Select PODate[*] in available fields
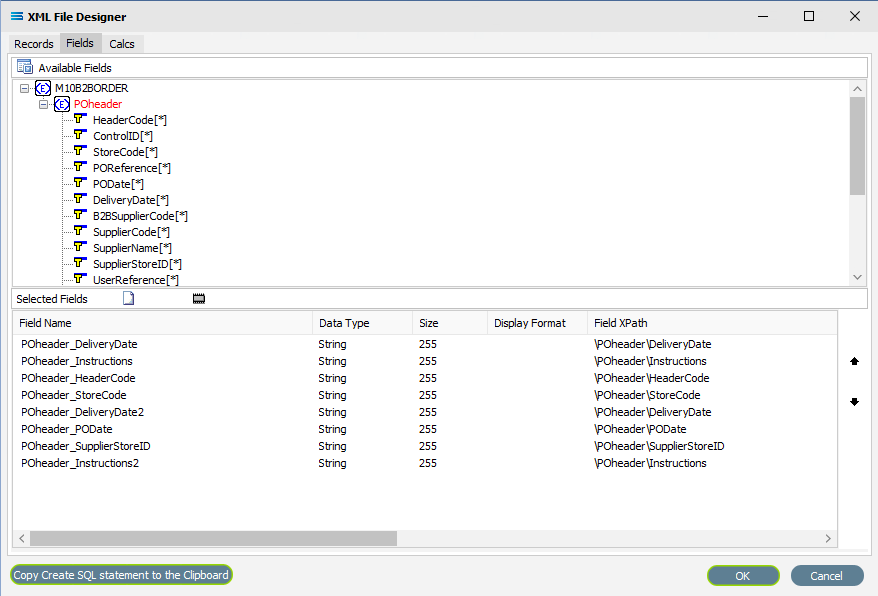 pos(118,184)
